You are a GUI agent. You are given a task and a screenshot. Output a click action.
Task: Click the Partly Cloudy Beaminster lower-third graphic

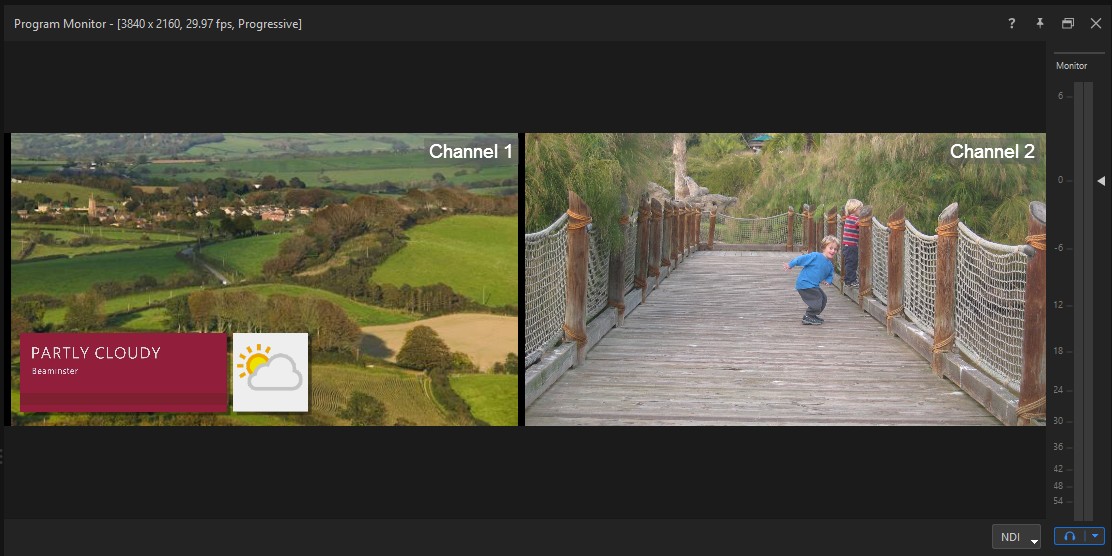(123, 372)
